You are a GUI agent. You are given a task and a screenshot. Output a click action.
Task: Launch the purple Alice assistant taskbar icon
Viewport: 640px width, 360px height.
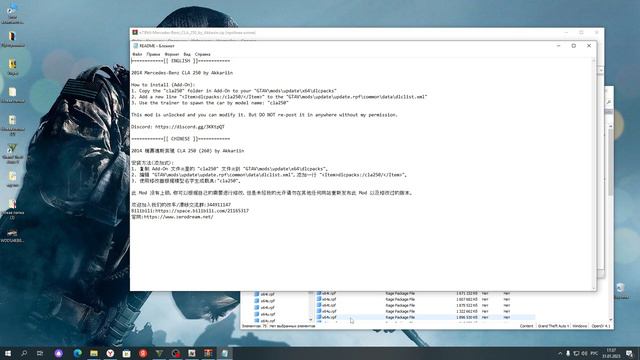point(59,353)
